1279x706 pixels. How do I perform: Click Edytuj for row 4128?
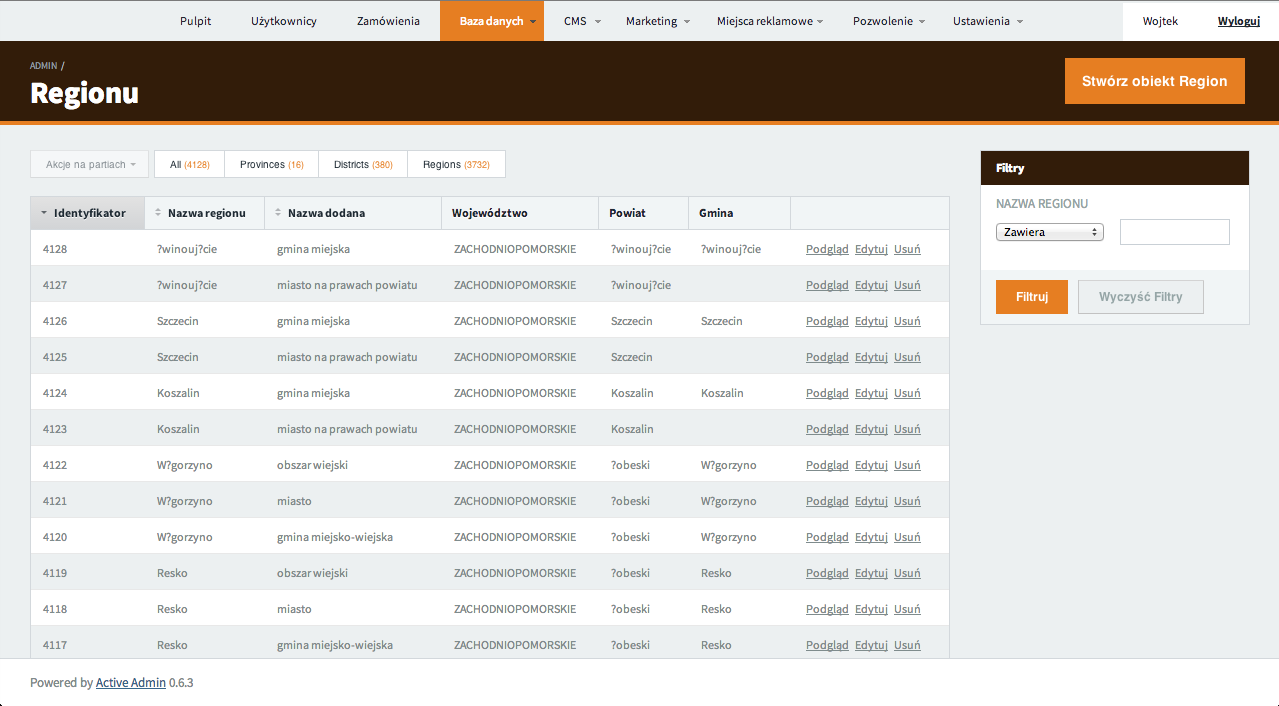click(871, 249)
